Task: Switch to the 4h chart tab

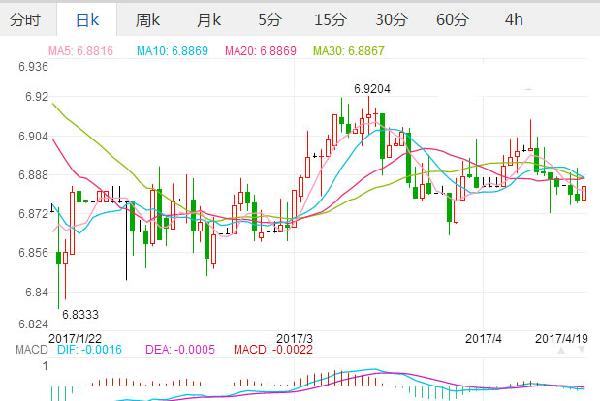Action: pyautogui.click(x=513, y=19)
